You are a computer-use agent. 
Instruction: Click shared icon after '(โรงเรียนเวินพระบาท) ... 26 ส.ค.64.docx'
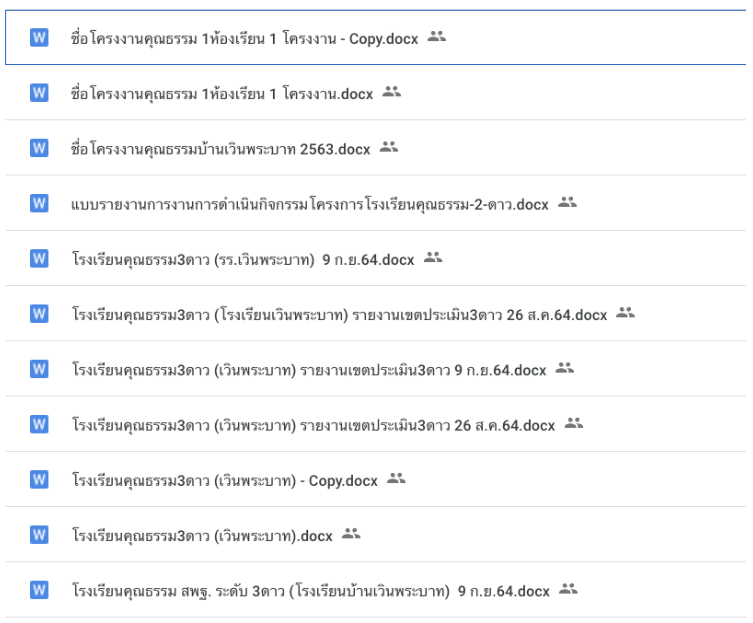point(625,313)
